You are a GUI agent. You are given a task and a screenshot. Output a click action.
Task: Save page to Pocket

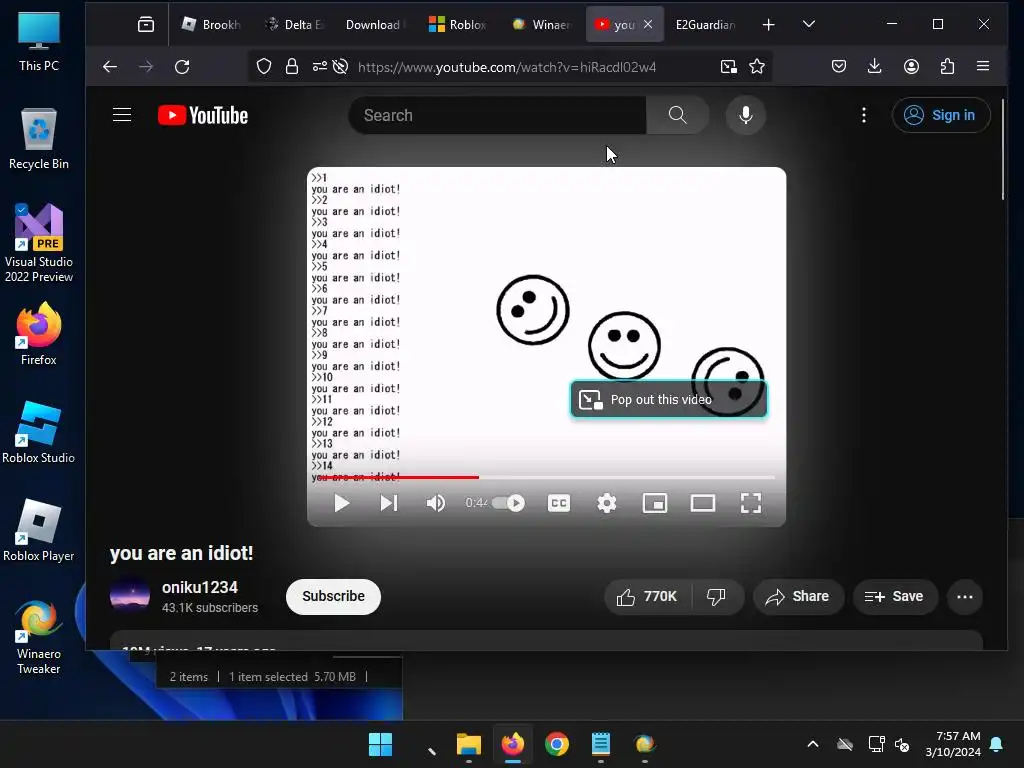pyautogui.click(x=839, y=67)
